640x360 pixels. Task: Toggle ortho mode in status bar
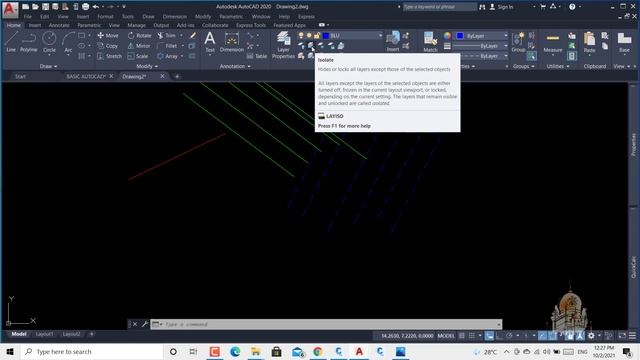tap(499, 336)
